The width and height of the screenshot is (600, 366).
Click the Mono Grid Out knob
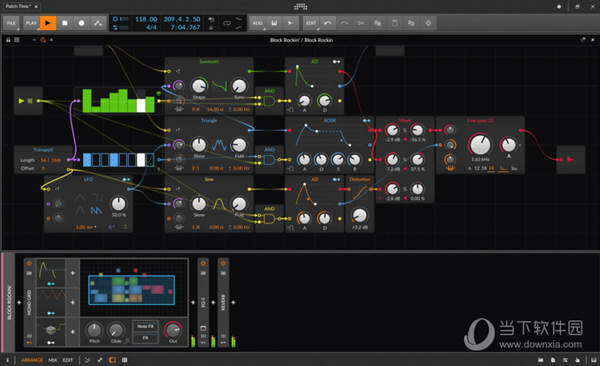point(173,330)
